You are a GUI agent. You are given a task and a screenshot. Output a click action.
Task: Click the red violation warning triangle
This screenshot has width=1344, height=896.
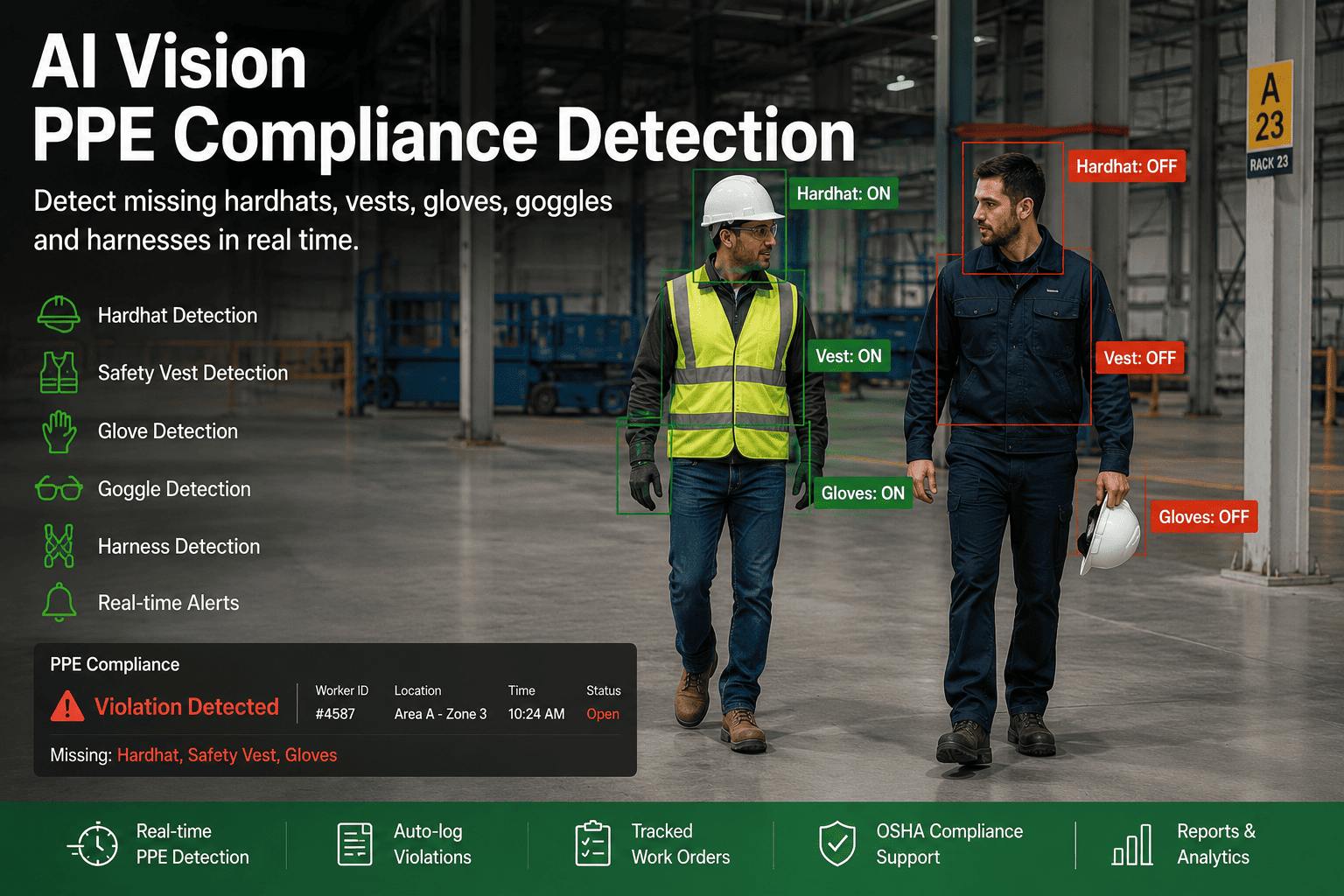(x=67, y=706)
